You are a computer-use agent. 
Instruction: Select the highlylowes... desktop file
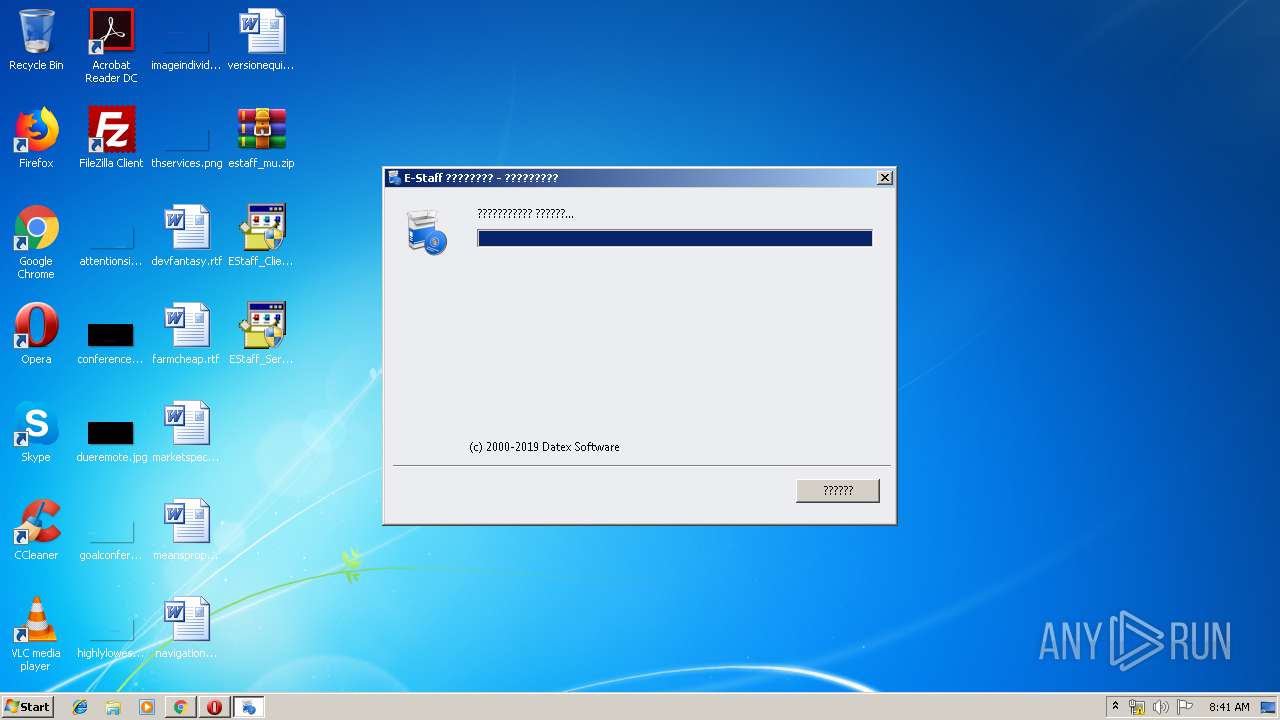coord(111,628)
